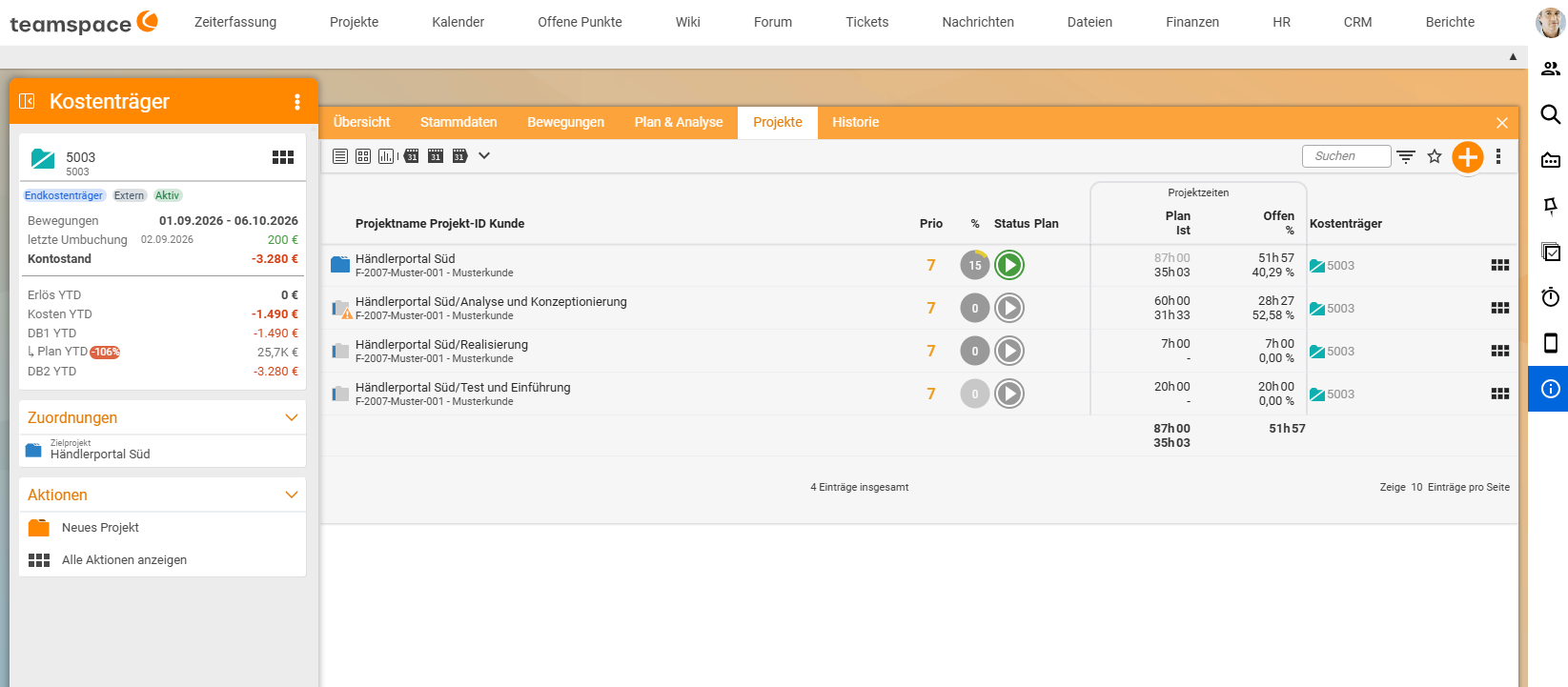The height and width of the screenshot is (687, 1568).
Task: Collapse the top bar with small arrow
Action: coord(1513,57)
